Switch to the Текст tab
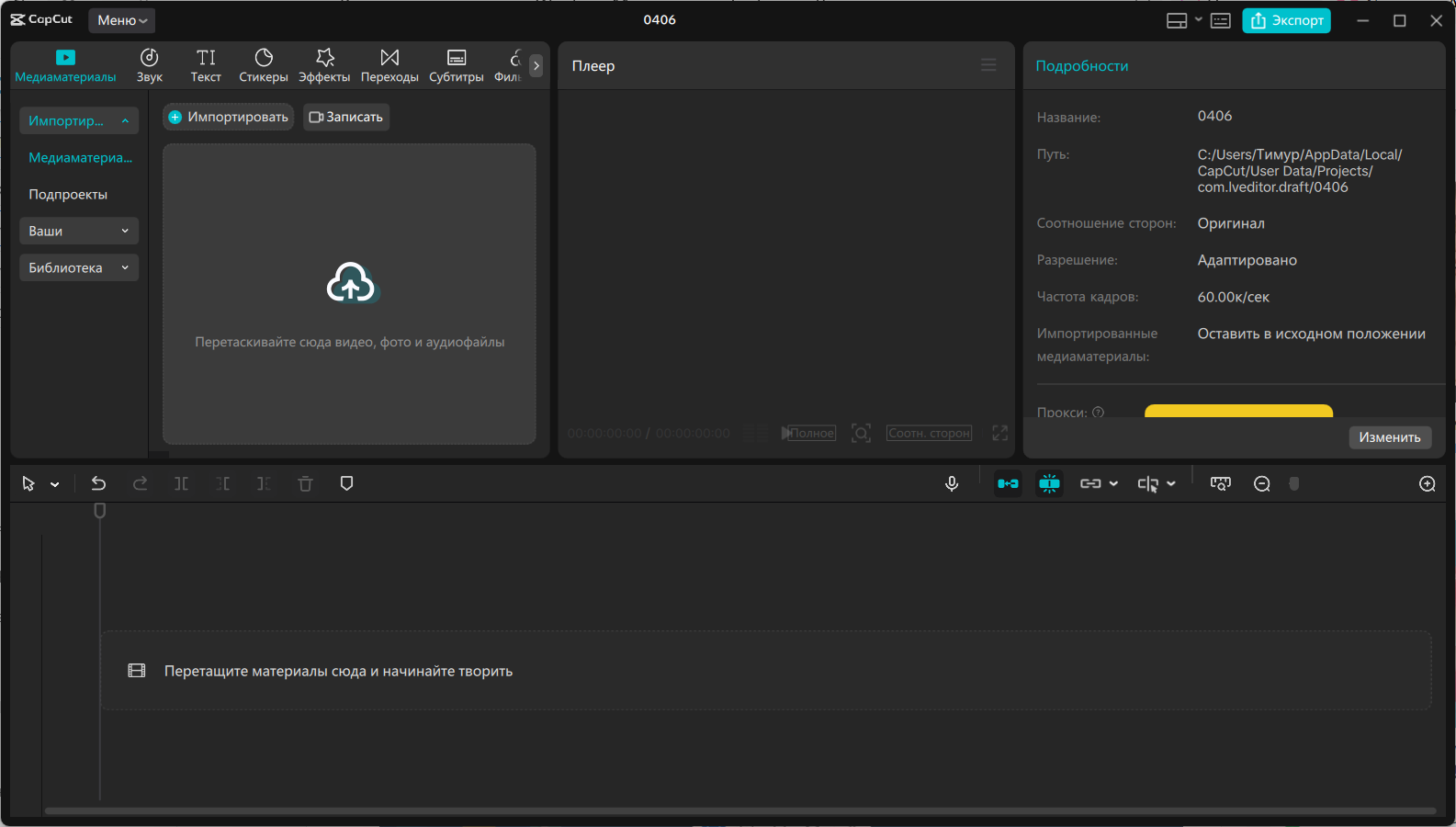This screenshot has height=827, width=1456. pyautogui.click(x=206, y=65)
